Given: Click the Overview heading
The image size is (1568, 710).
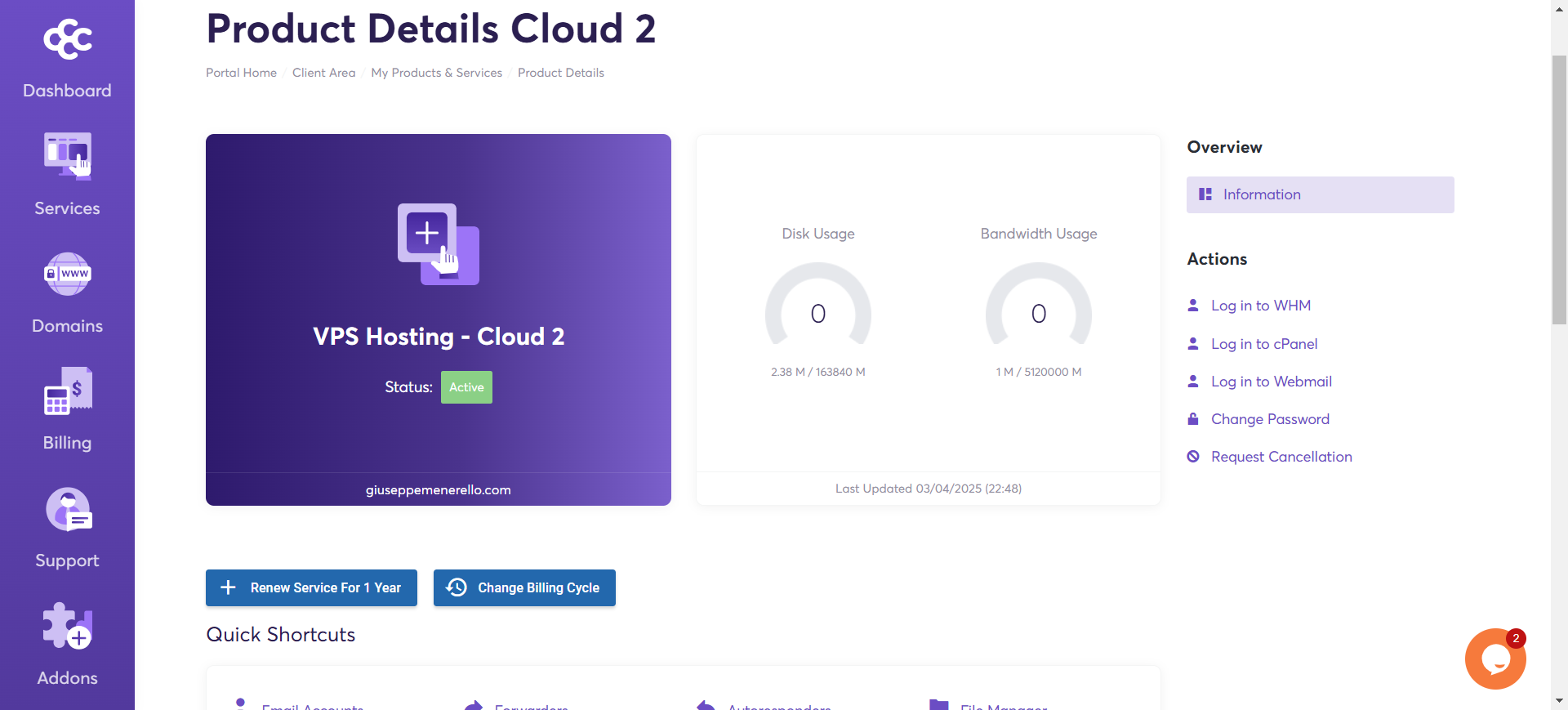Looking at the screenshot, I should [1224, 147].
